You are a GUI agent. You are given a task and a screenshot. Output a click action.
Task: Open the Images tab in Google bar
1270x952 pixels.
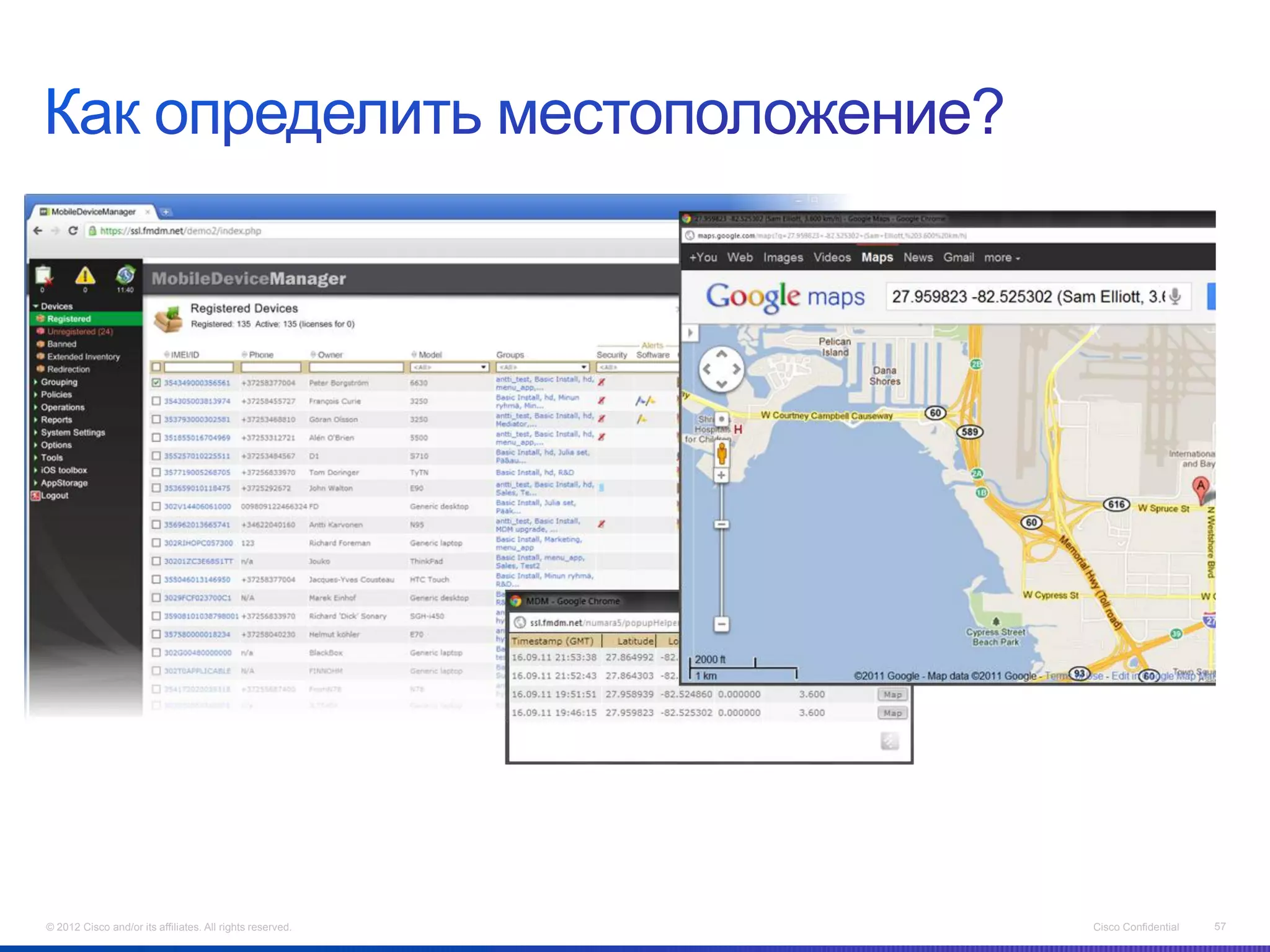pyautogui.click(x=783, y=258)
